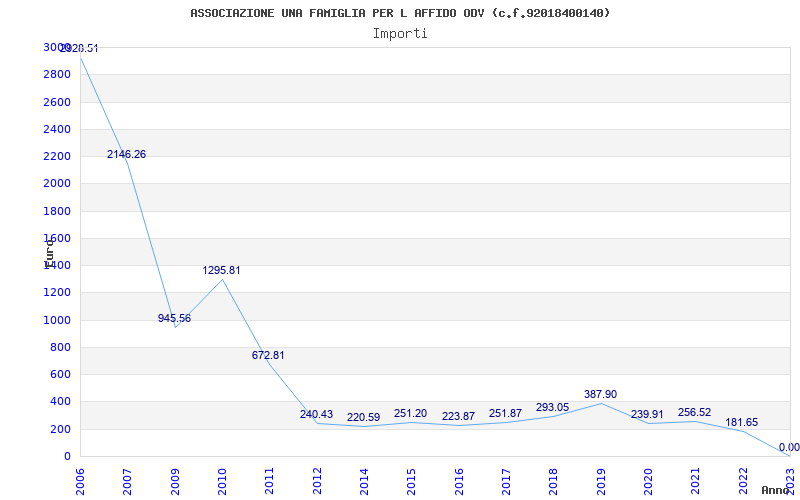
Task: Click the 2016 year axis label
Action: click(x=459, y=481)
